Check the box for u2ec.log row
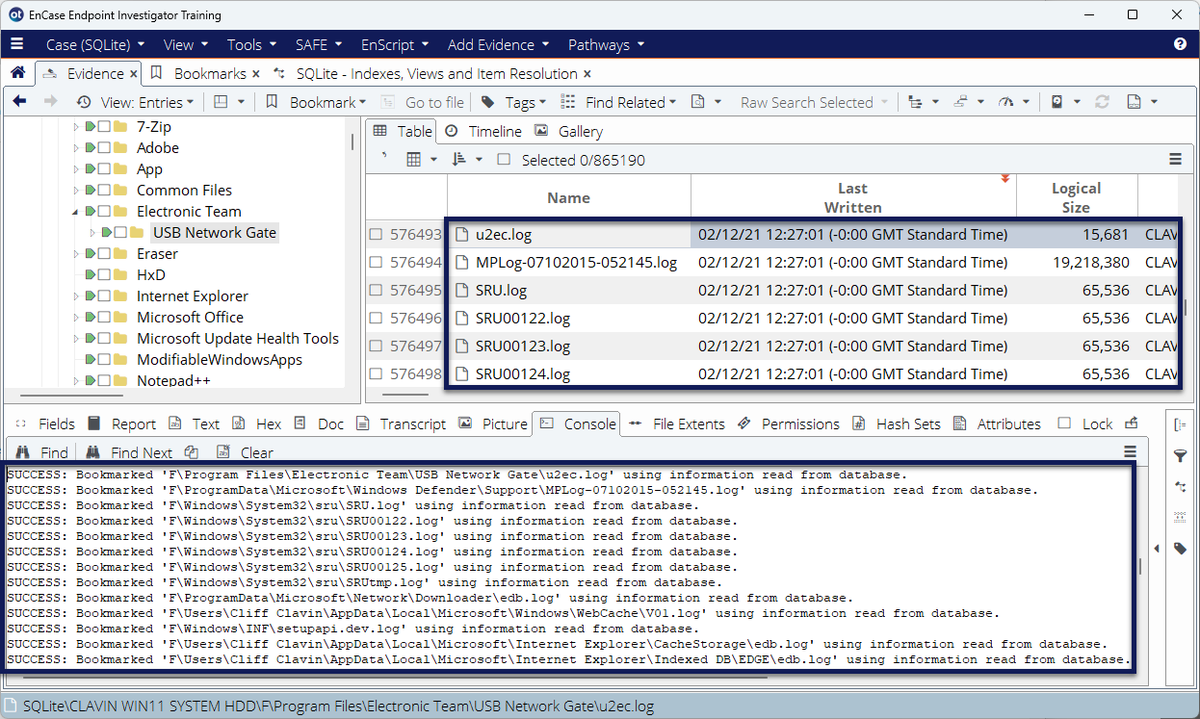This screenshot has width=1200, height=719. (x=376, y=235)
